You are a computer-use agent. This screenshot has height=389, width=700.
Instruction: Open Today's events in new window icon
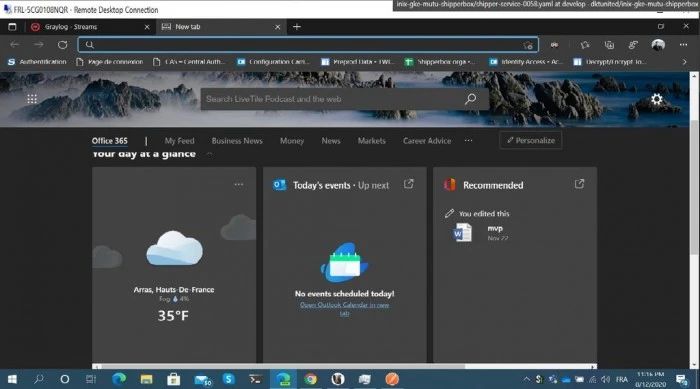click(408, 184)
